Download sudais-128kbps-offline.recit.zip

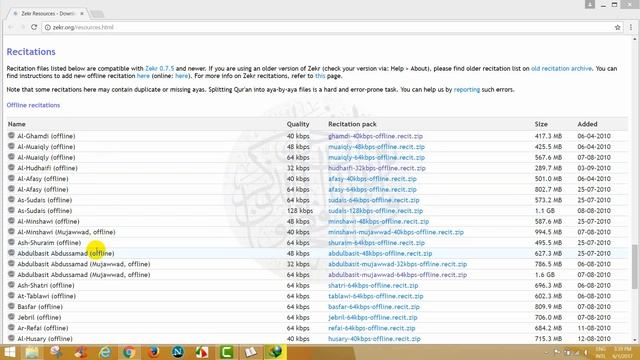coord(376,211)
